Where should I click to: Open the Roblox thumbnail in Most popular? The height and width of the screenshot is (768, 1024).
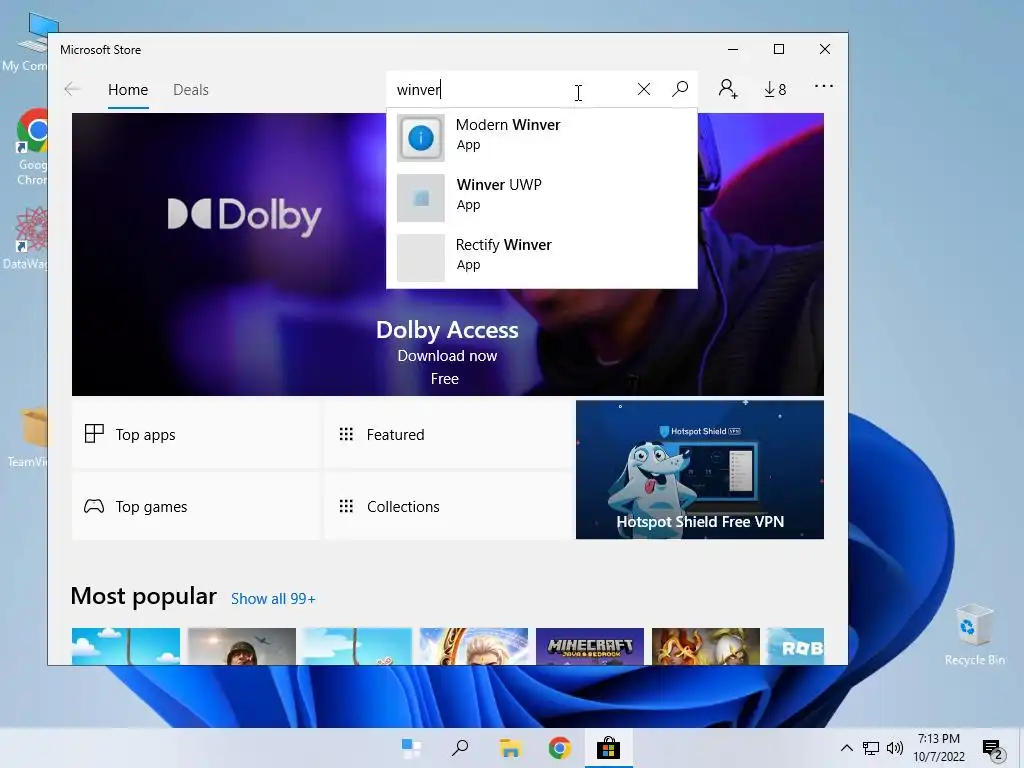click(795, 647)
